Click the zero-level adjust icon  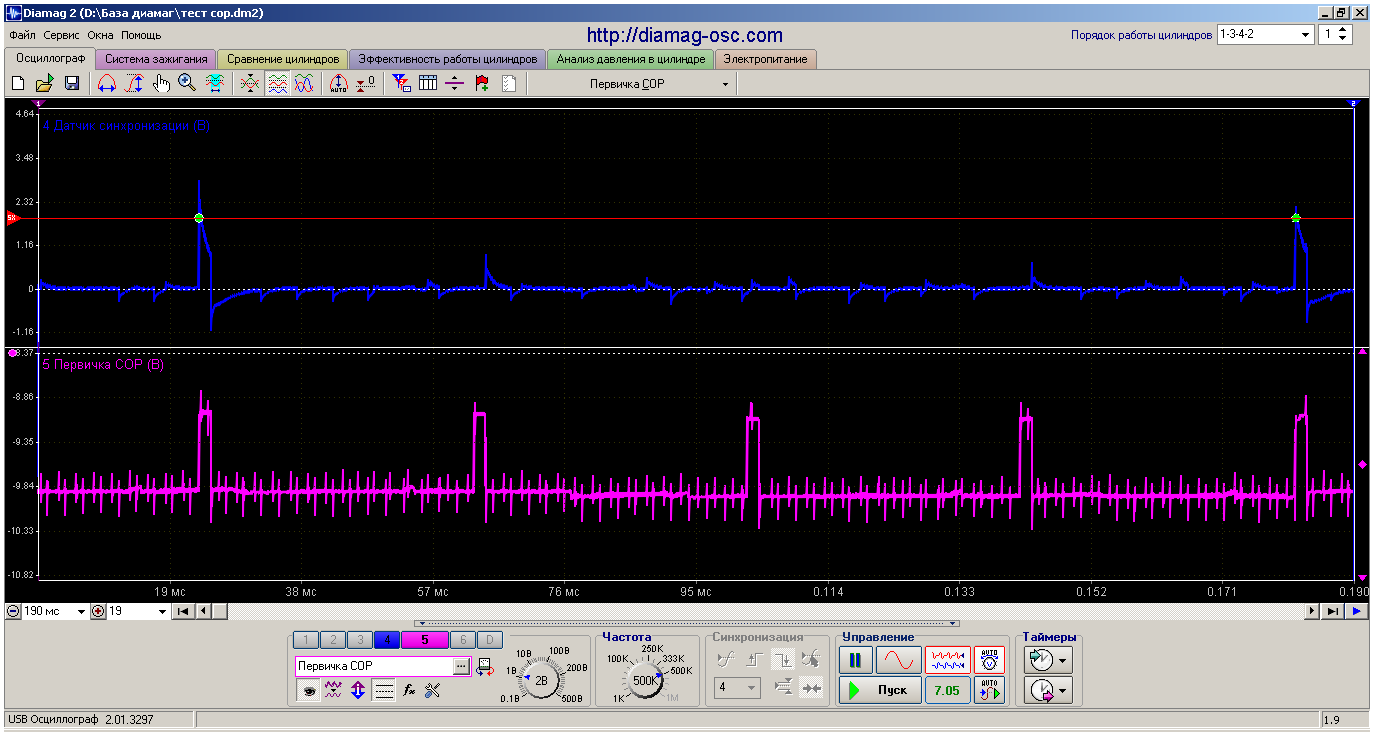click(366, 84)
